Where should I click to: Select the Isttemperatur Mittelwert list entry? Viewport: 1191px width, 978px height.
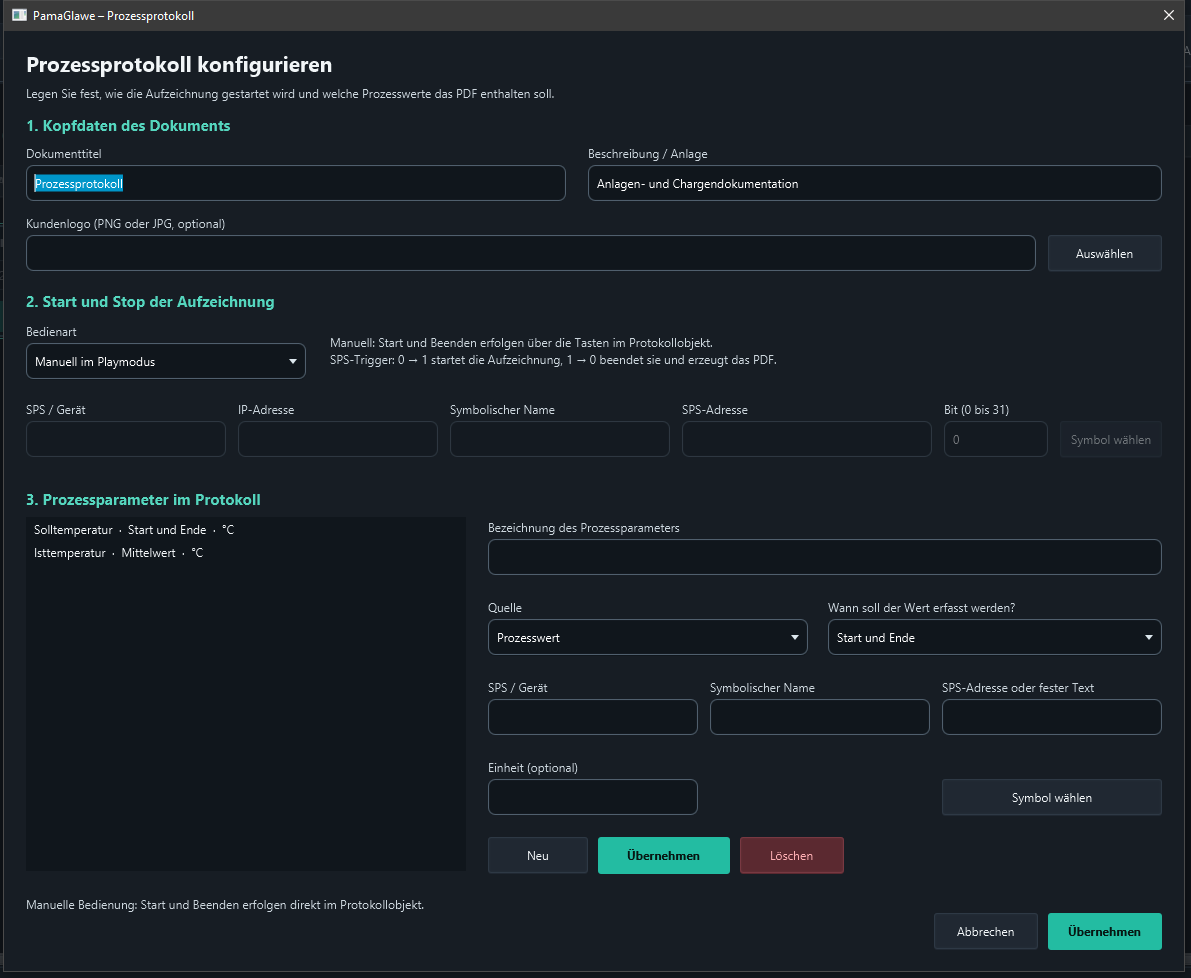[x=245, y=553]
